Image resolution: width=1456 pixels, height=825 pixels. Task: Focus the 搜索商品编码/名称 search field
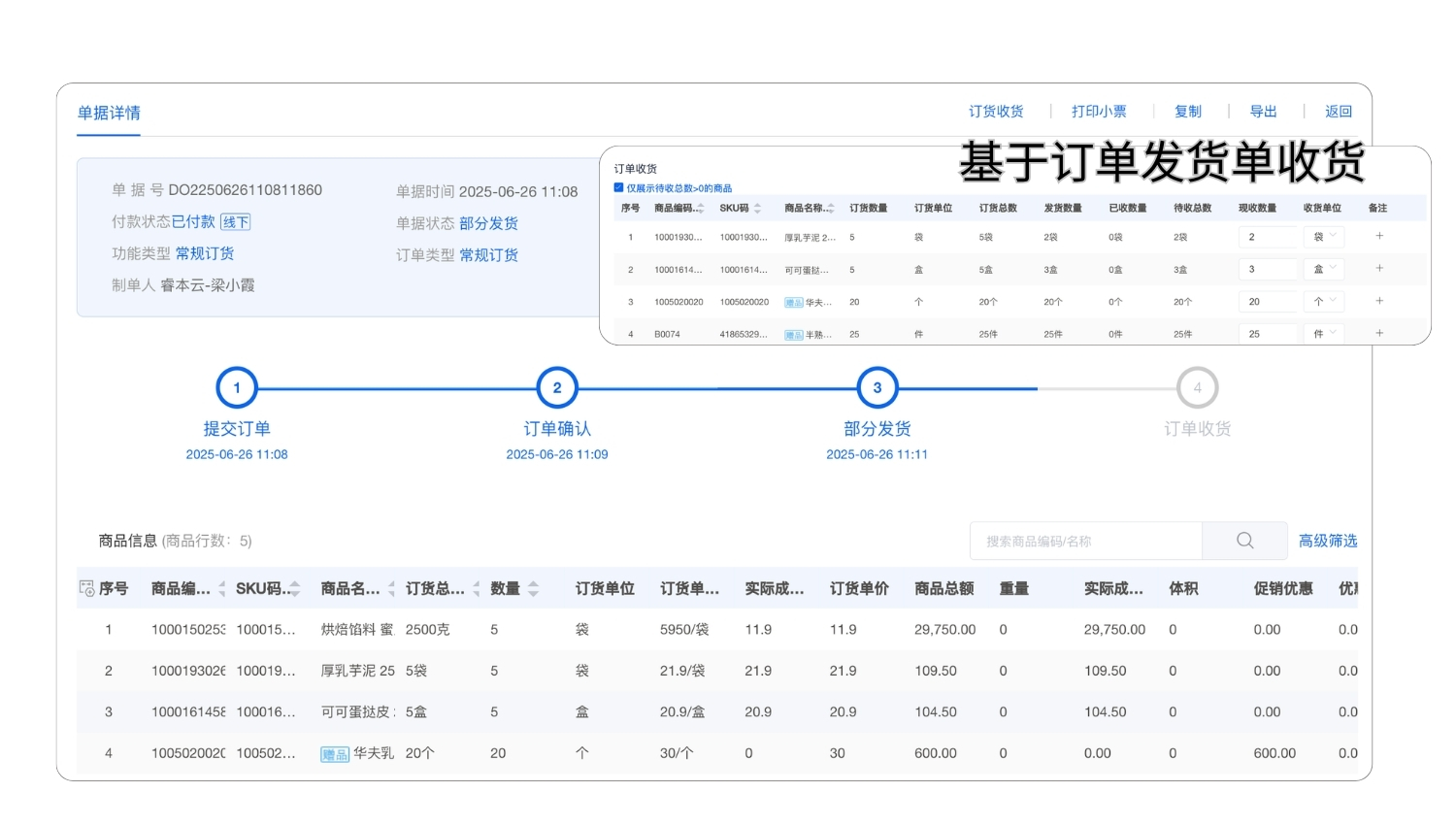1086,541
